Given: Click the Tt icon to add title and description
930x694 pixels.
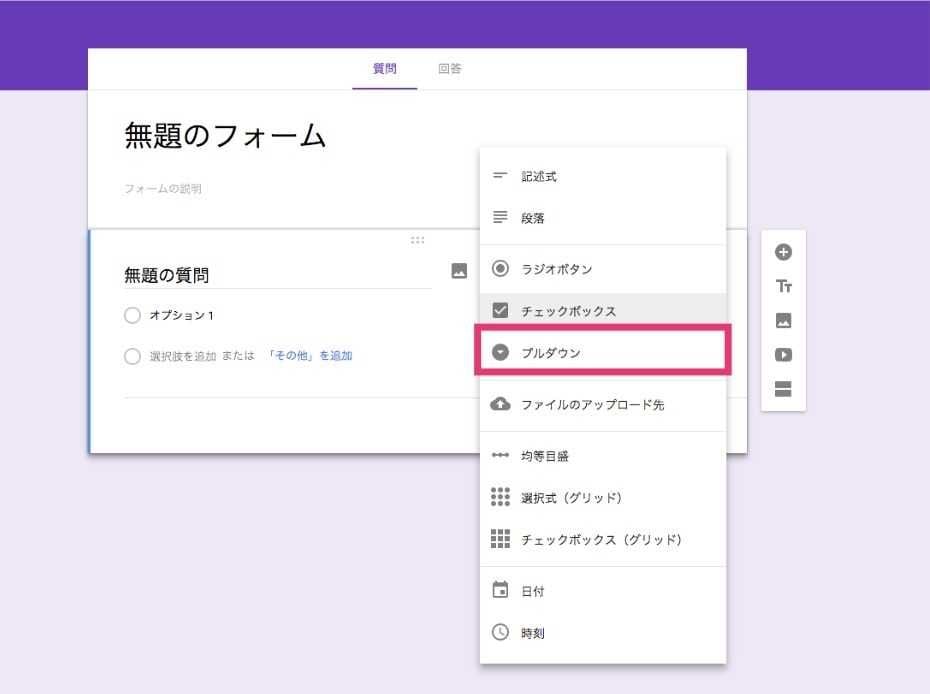Looking at the screenshot, I should point(784,285).
